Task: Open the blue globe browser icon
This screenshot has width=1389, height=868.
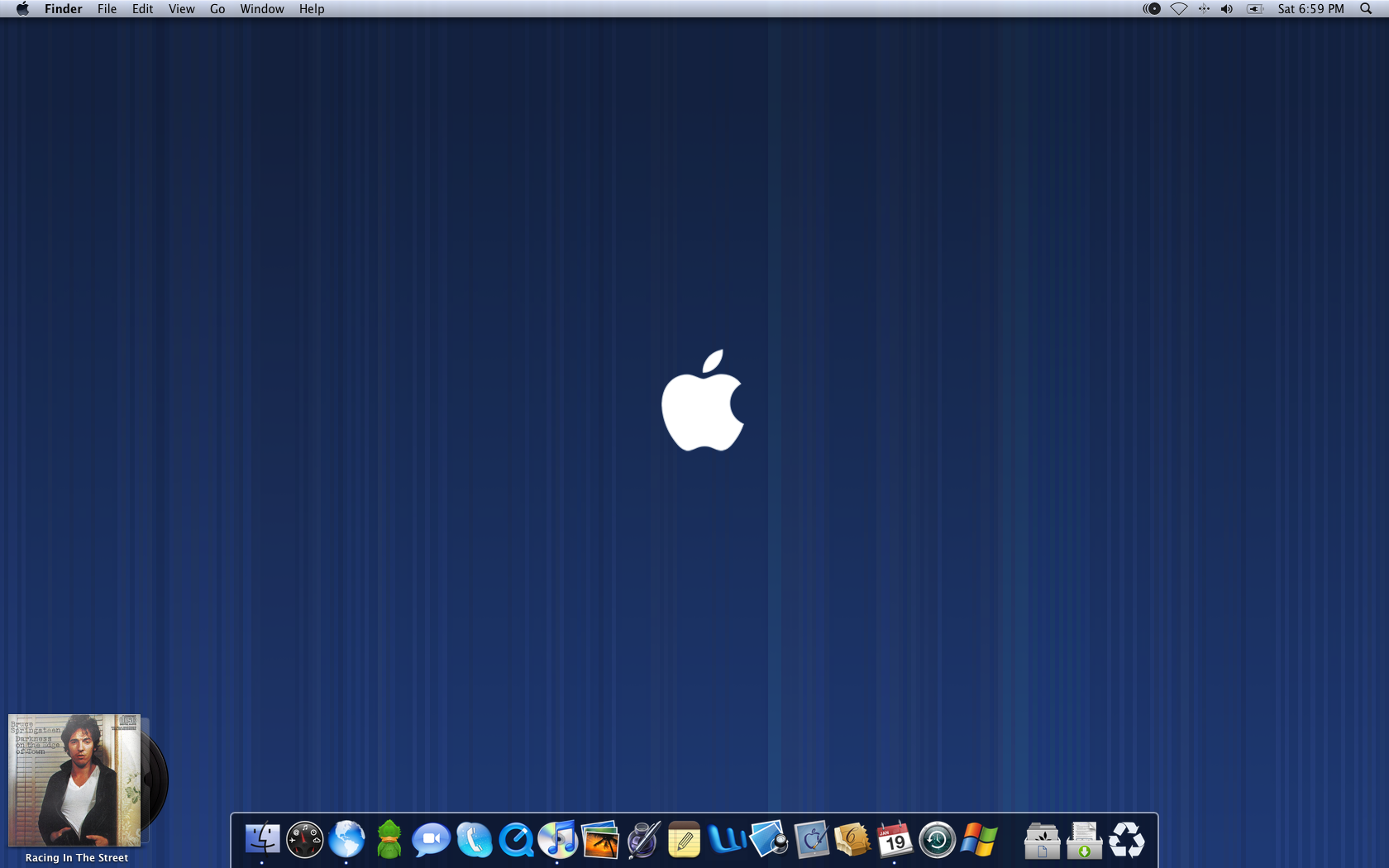Action: [346, 840]
